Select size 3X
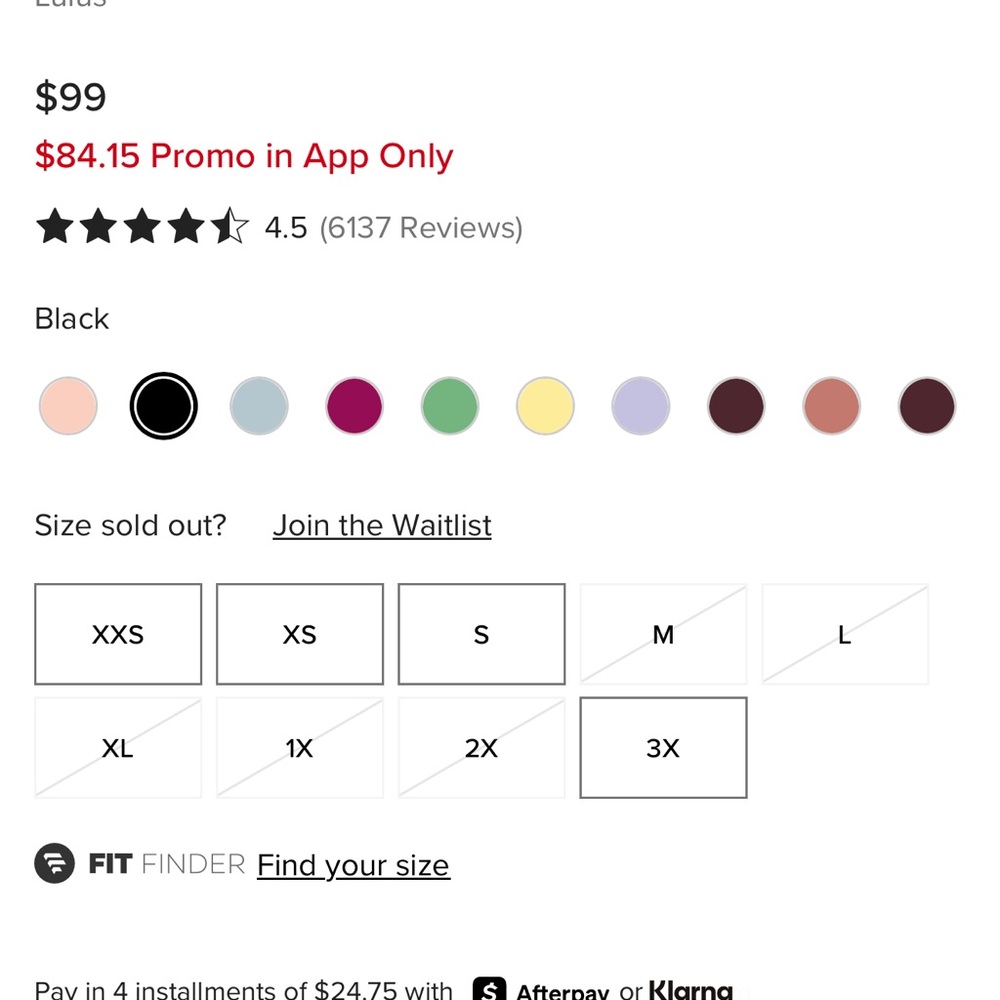 point(663,748)
